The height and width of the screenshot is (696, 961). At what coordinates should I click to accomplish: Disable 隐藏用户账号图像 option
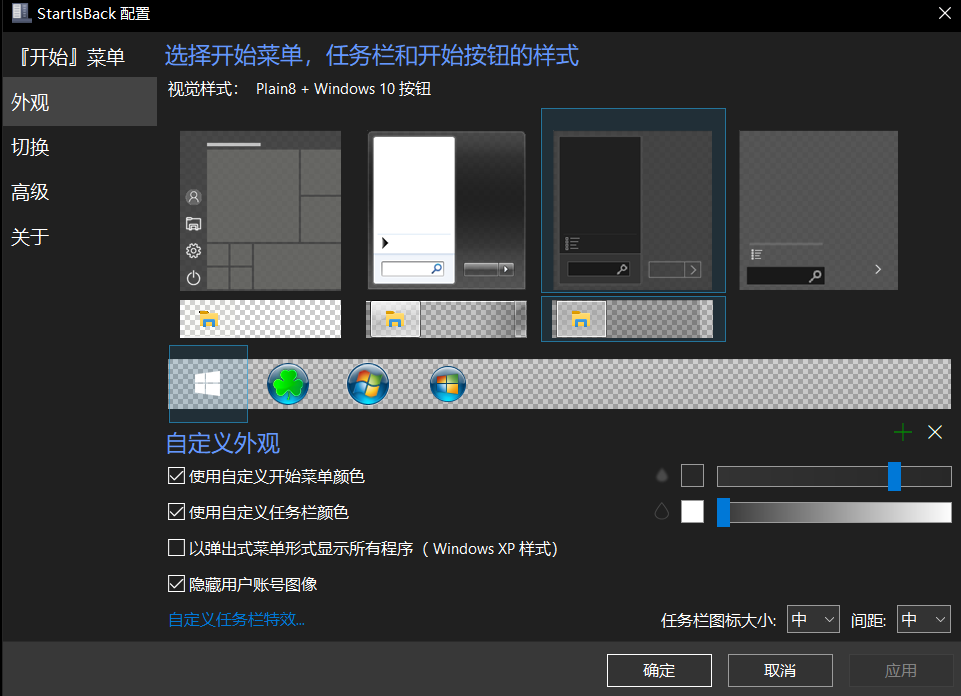[176, 584]
